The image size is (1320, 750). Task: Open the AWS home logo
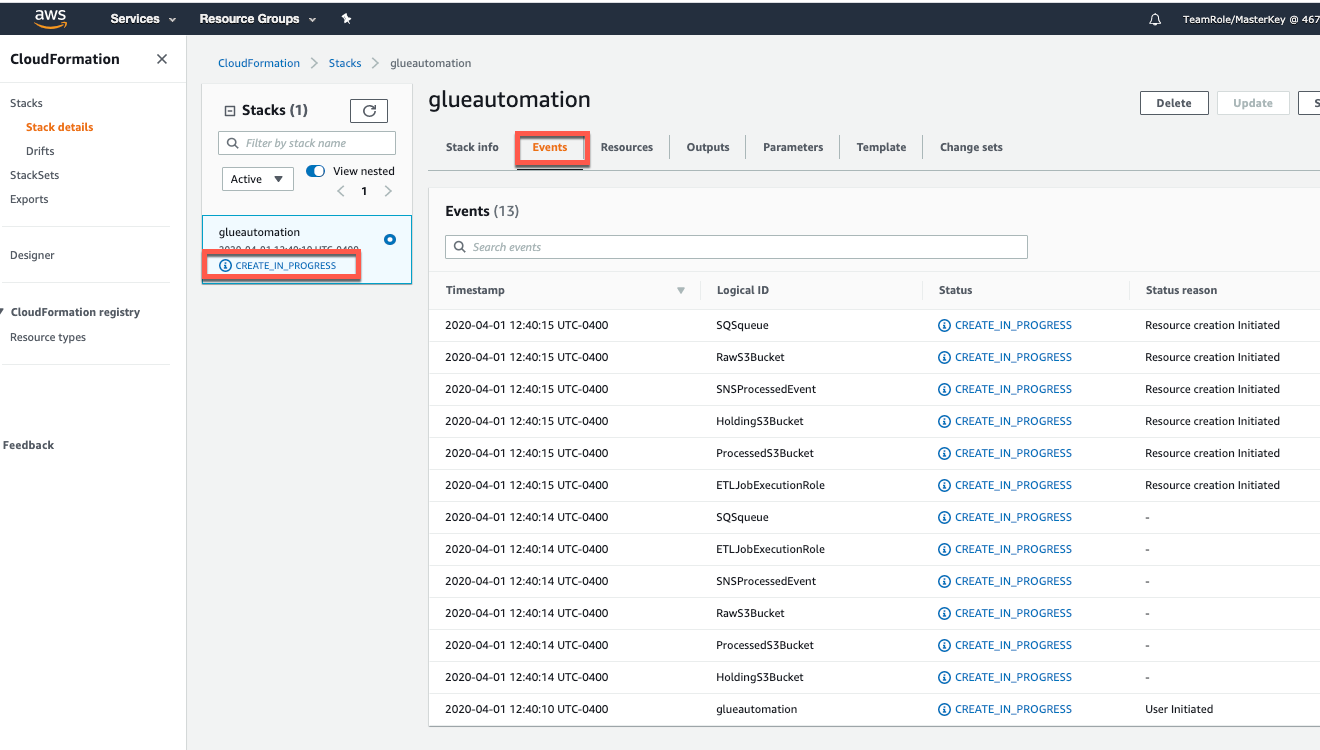[50, 17]
